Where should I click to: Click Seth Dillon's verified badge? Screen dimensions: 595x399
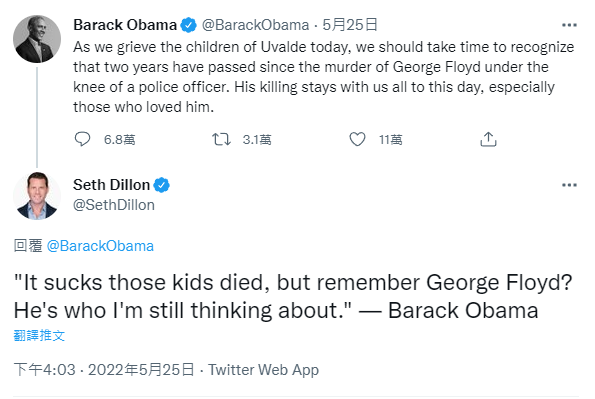pos(161,185)
